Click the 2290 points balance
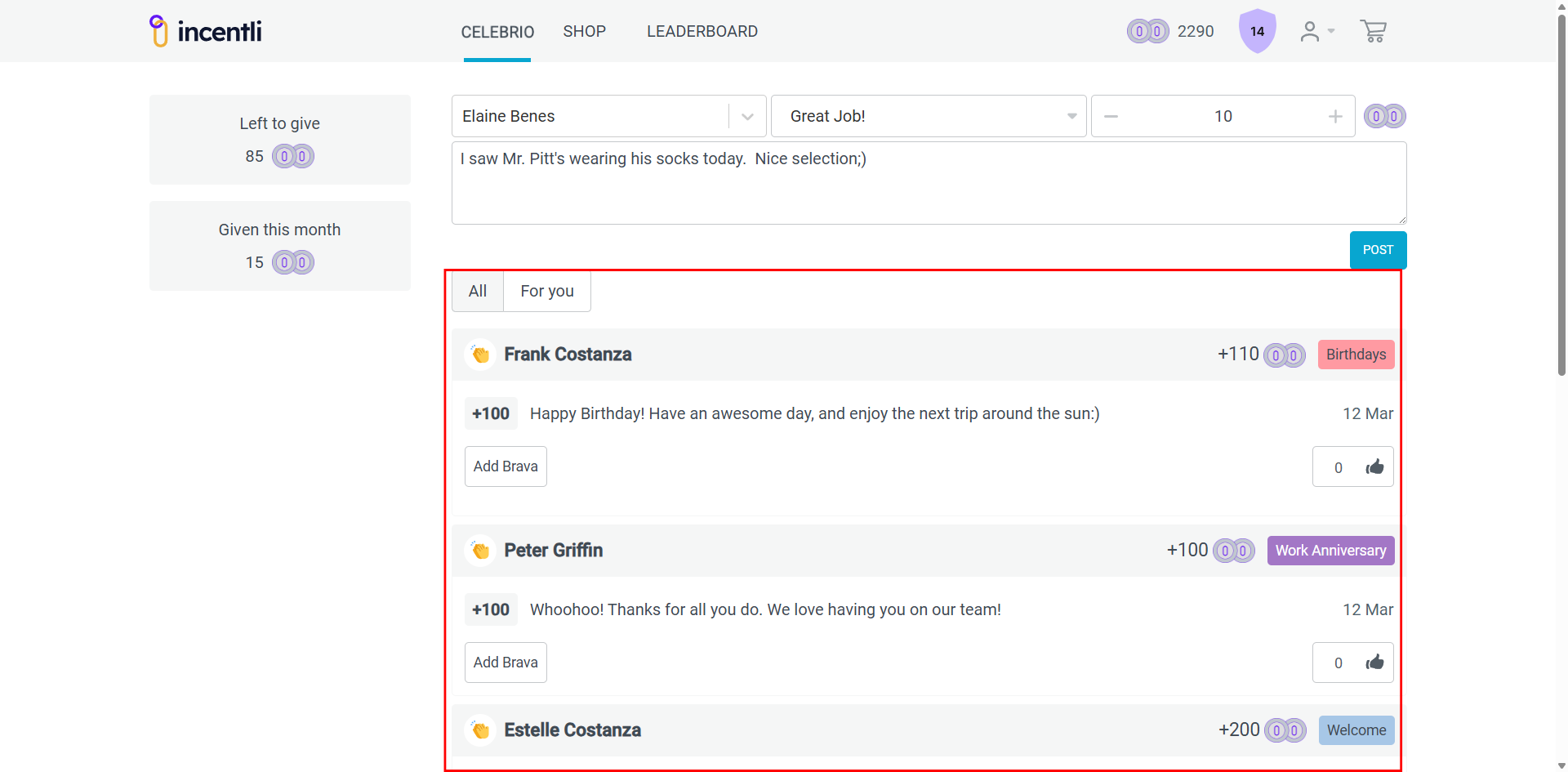1568x772 pixels. point(1196,31)
